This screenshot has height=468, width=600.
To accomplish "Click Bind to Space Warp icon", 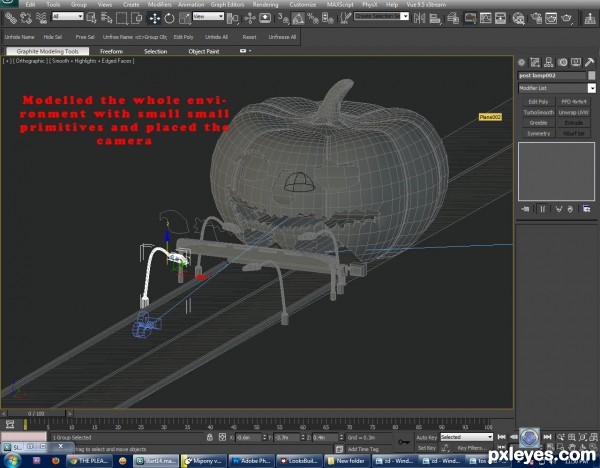I will tap(41, 18).
